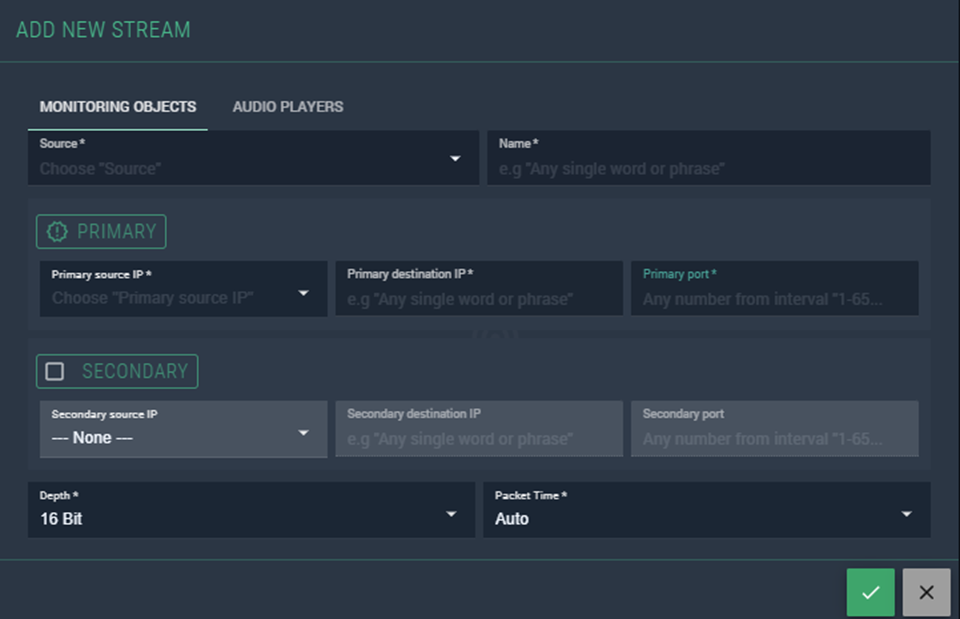Click the Secondary destination IP field
Viewport: 960px width, 619px height.
(478, 438)
